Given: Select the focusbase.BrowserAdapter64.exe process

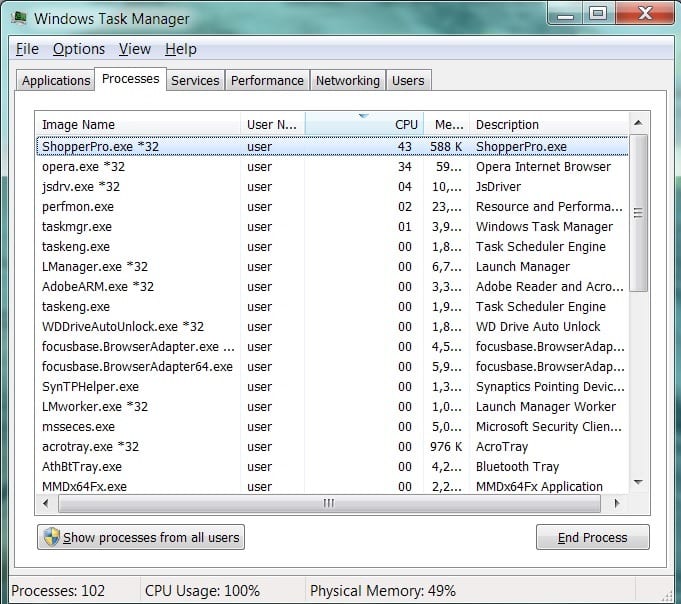Looking at the screenshot, I should pos(332,366).
